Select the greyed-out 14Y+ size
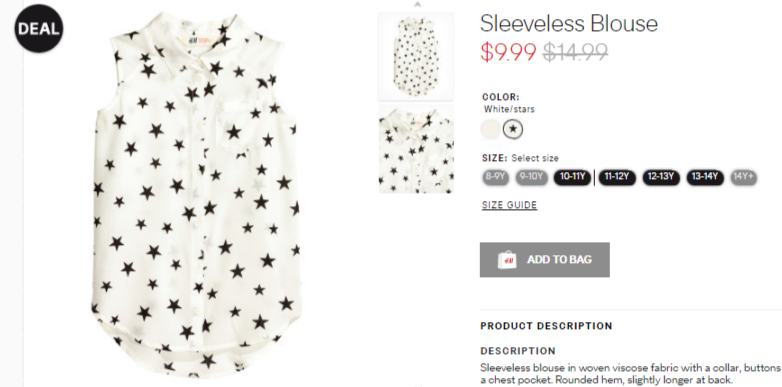782x387 pixels. tap(744, 177)
